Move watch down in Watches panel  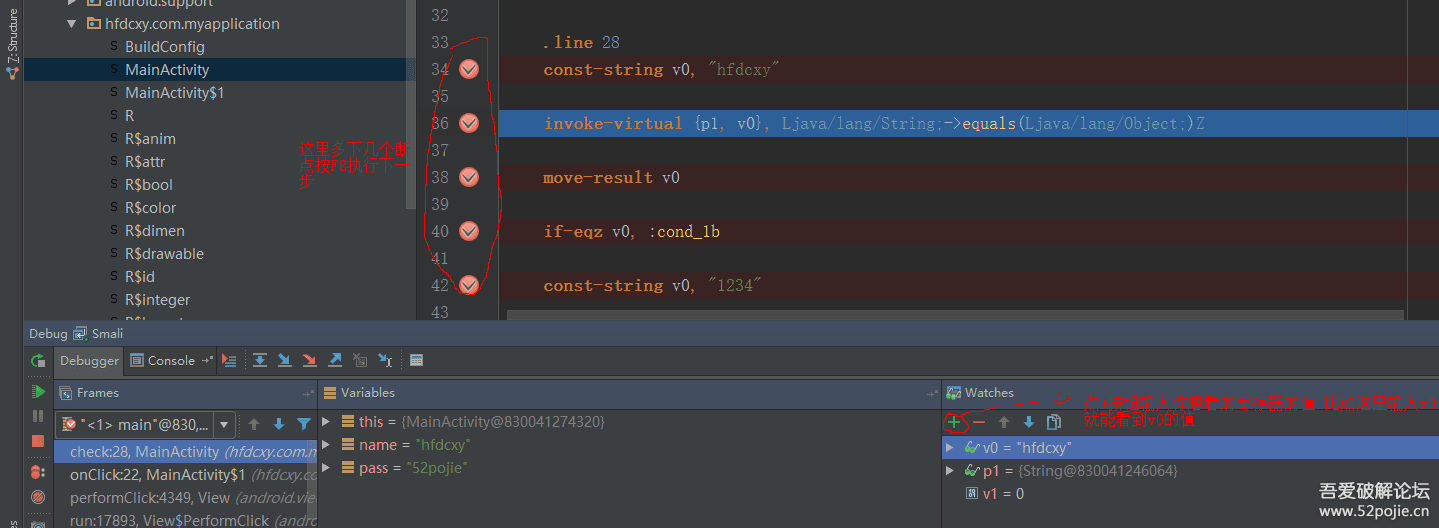pyautogui.click(x=1029, y=422)
